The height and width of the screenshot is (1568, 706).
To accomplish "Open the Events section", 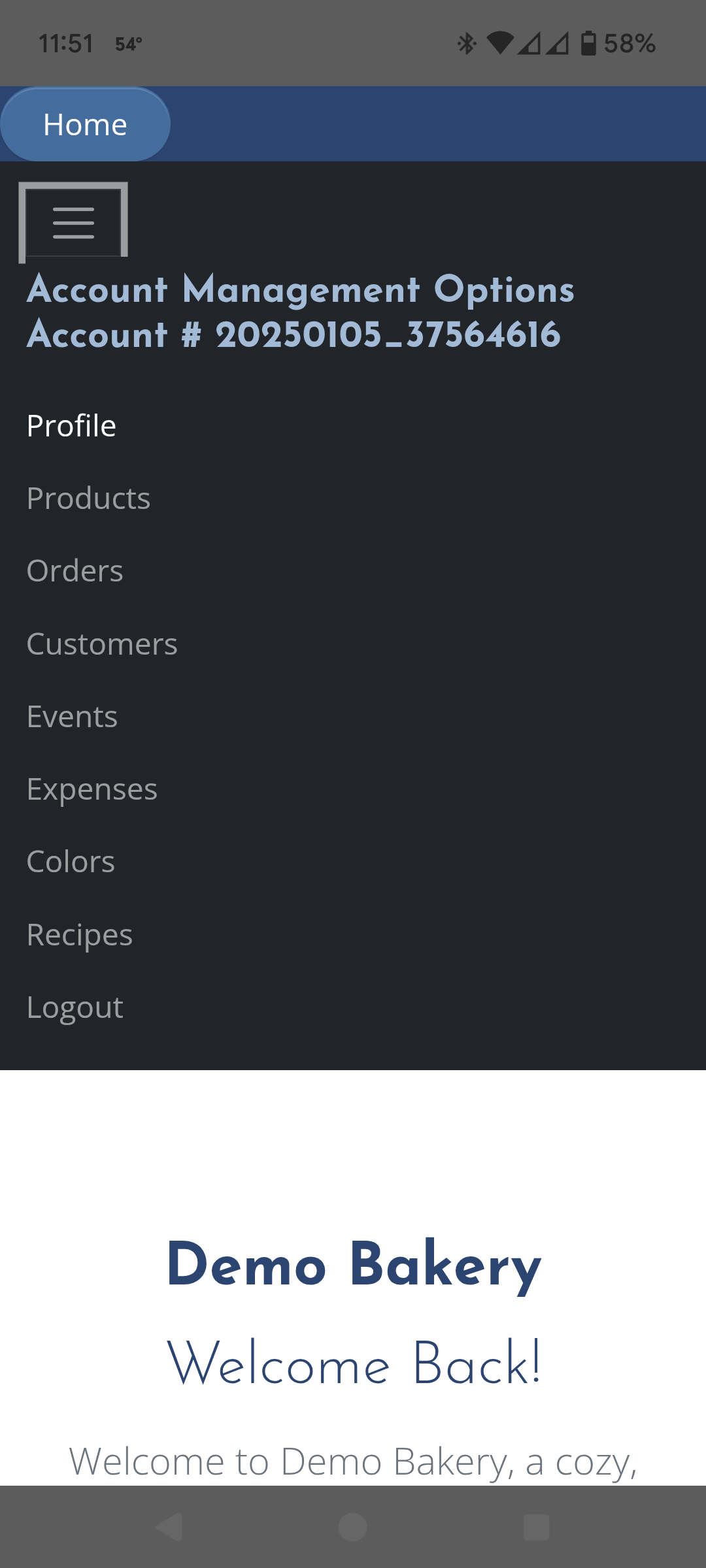I will point(72,717).
